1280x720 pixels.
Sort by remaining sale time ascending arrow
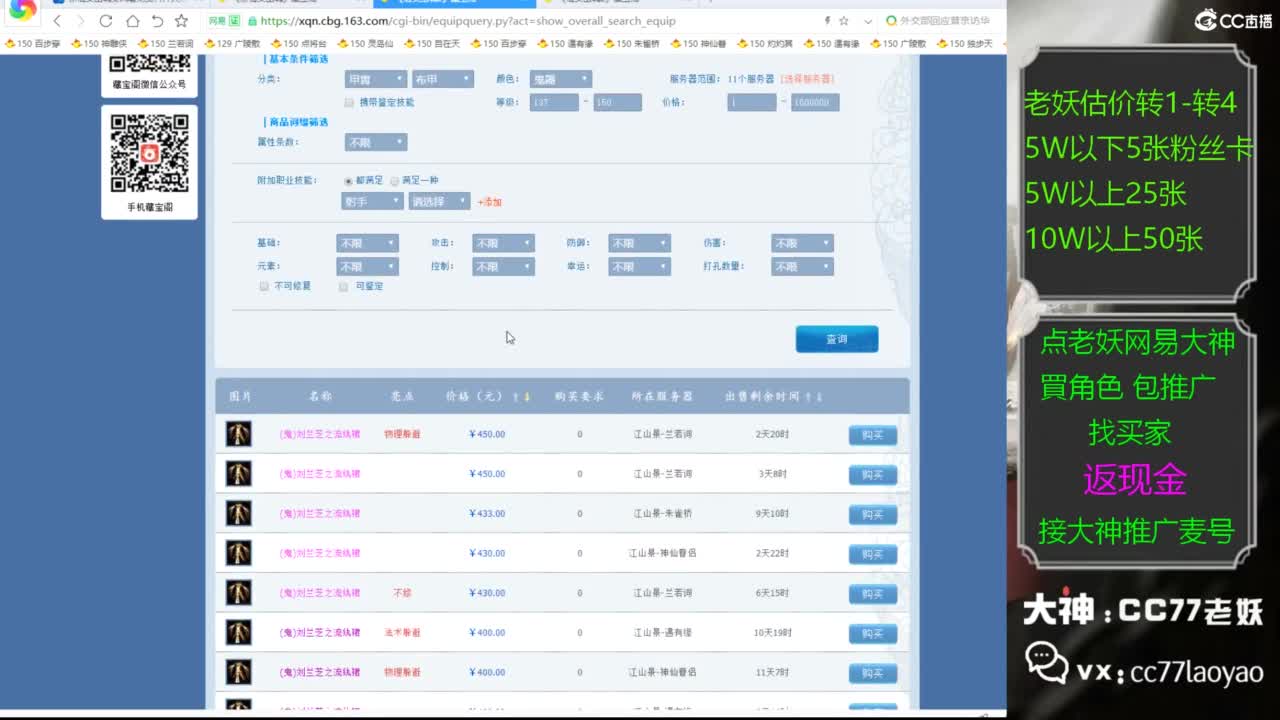[808, 397]
